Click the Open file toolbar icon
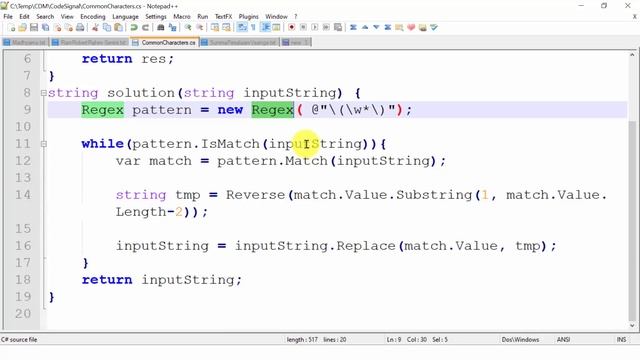The image size is (640, 360). tap(22, 28)
